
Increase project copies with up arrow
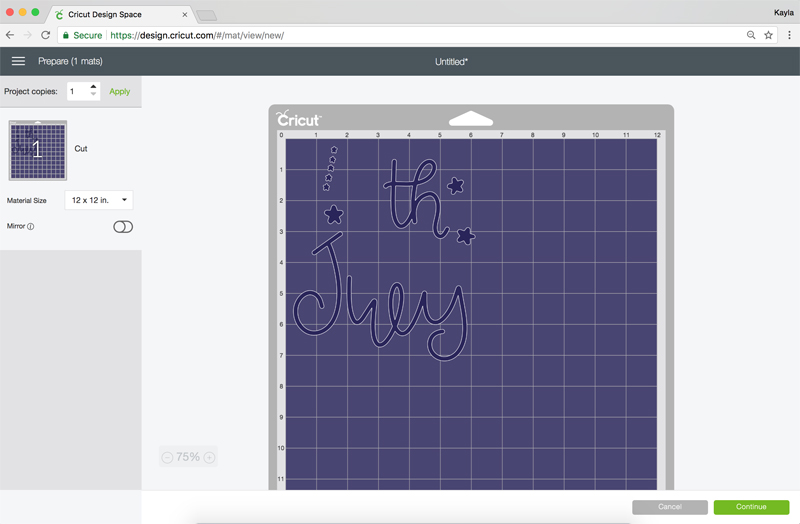(93, 87)
